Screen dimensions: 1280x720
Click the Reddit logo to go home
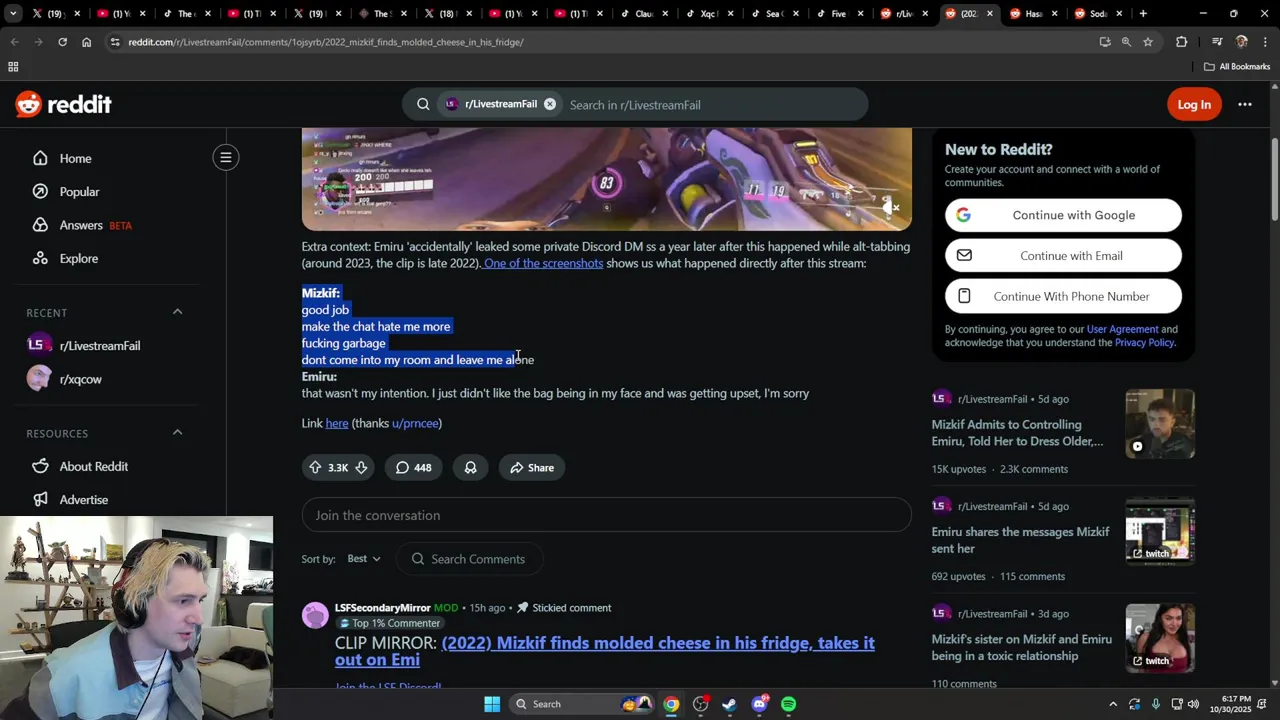click(63, 104)
